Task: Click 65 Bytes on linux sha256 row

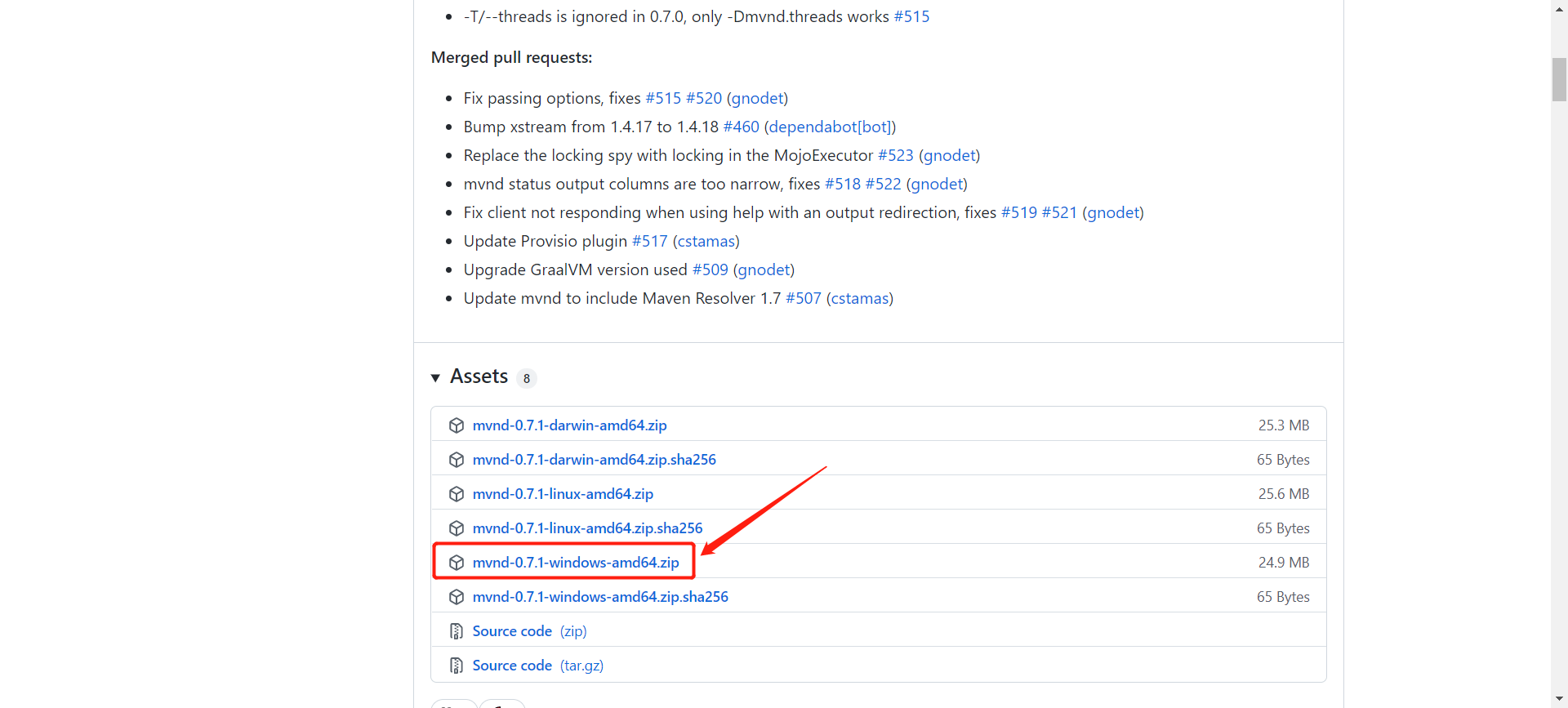Action: 1283,528
